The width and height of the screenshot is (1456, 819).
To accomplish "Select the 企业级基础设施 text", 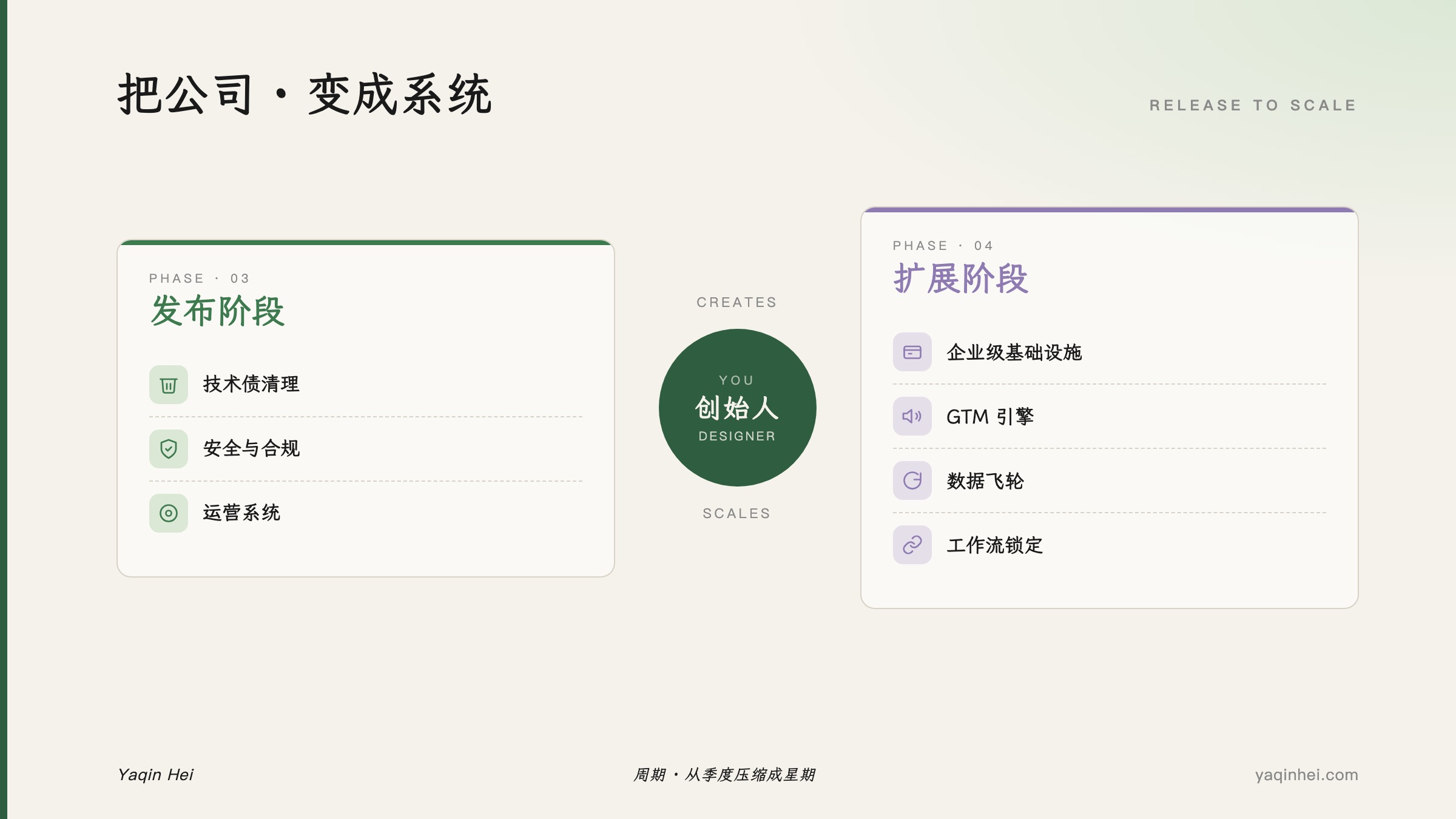I will click(1014, 352).
